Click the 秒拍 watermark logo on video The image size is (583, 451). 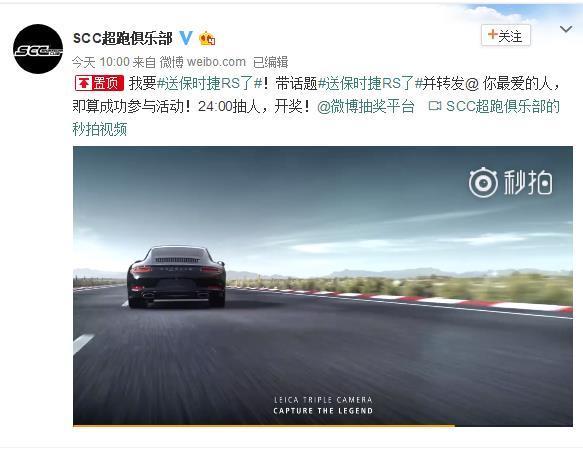510,182
